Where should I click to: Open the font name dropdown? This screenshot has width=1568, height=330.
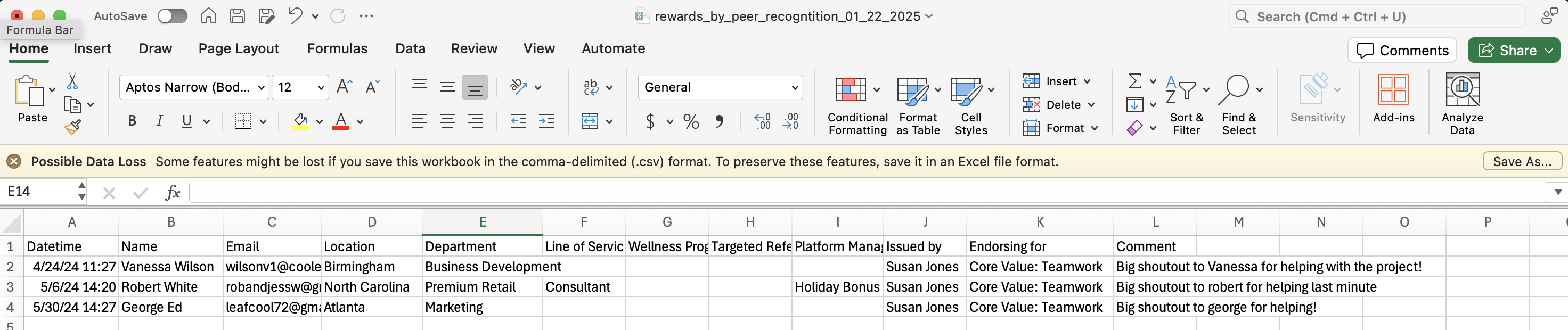[x=261, y=88]
